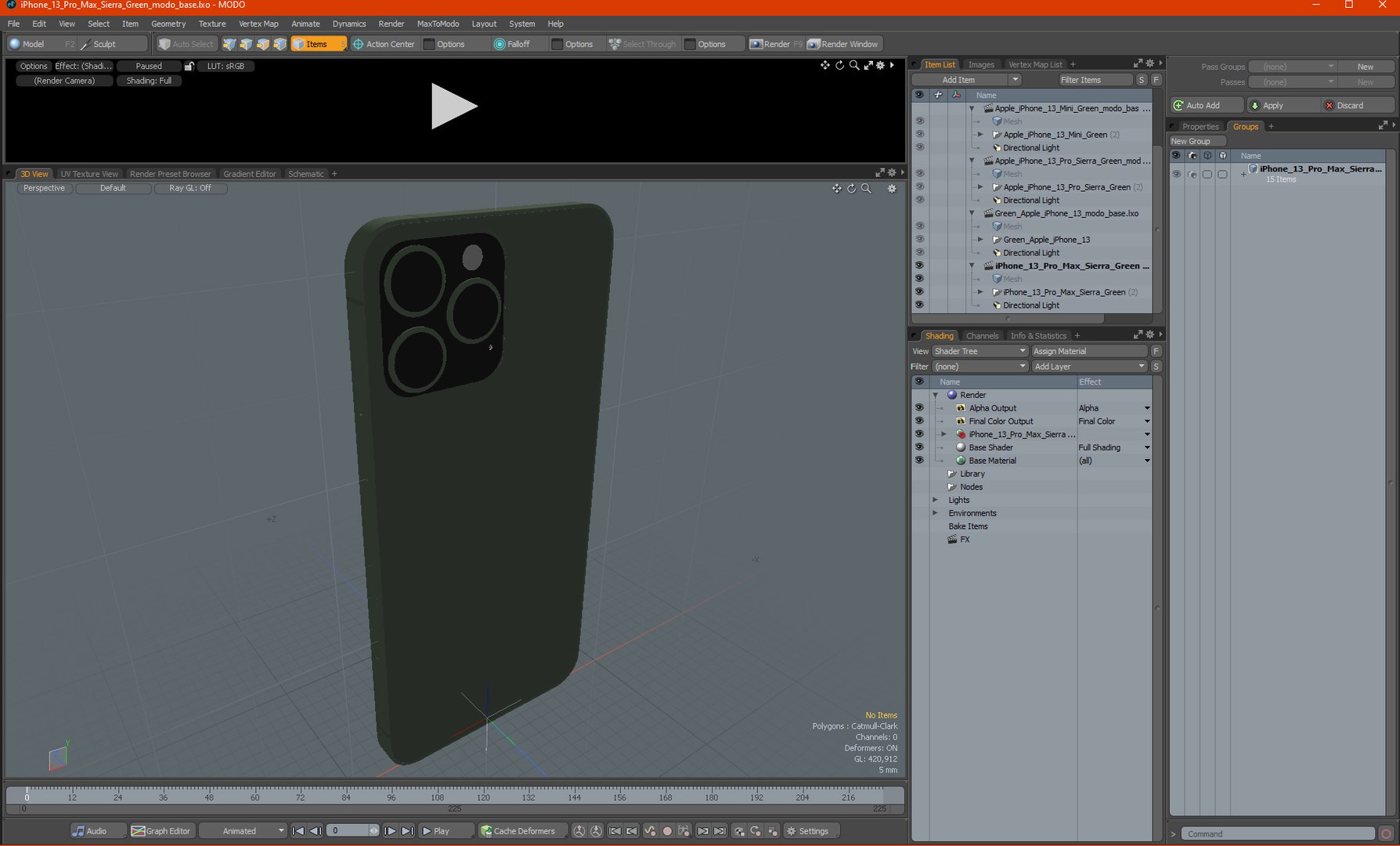The height and width of the screenshot is (846, 1400).
Task: Go to last frame
Action: (407, 831)
